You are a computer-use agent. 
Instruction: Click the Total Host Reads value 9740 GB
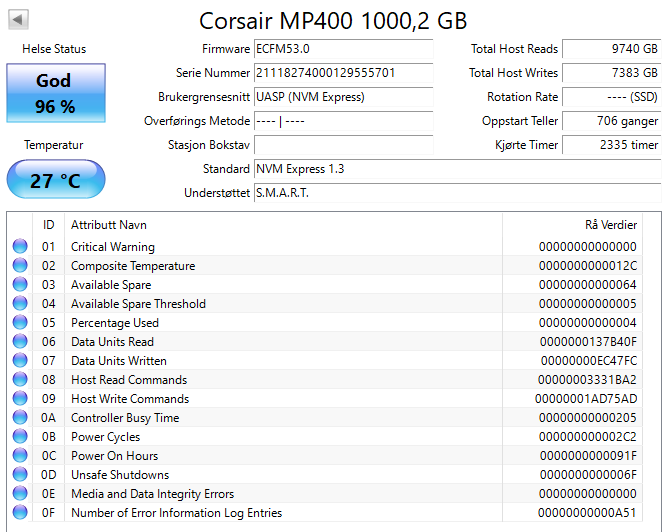pos(612,49)
